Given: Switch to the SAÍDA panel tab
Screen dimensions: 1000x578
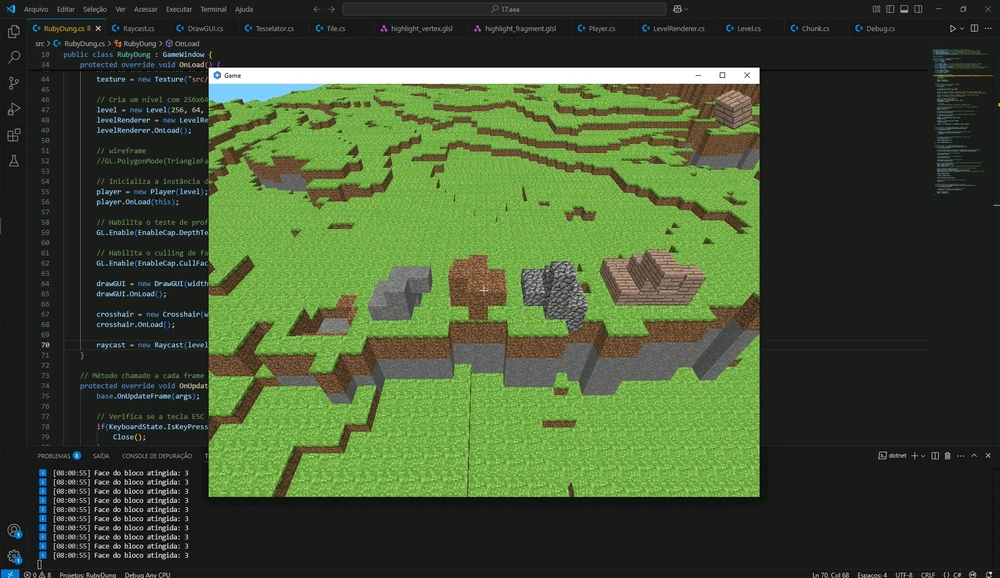Looking at the screenshot, I should tap(101, 456).
